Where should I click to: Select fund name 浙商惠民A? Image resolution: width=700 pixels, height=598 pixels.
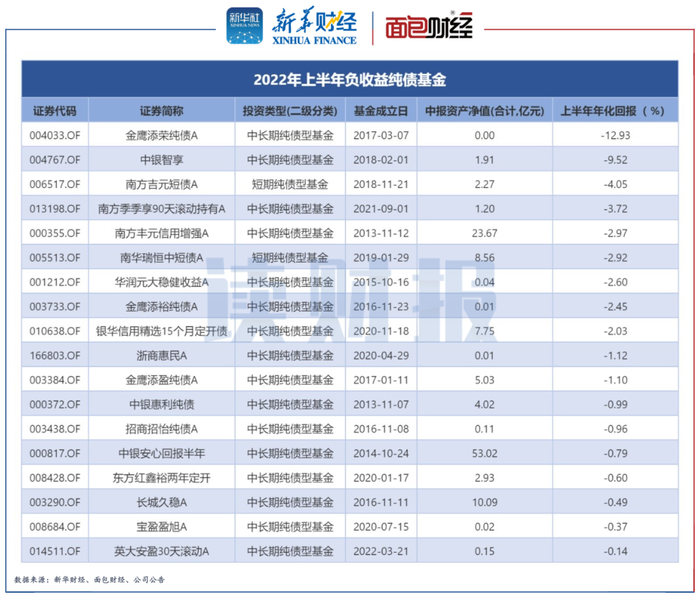pos(162,356)
